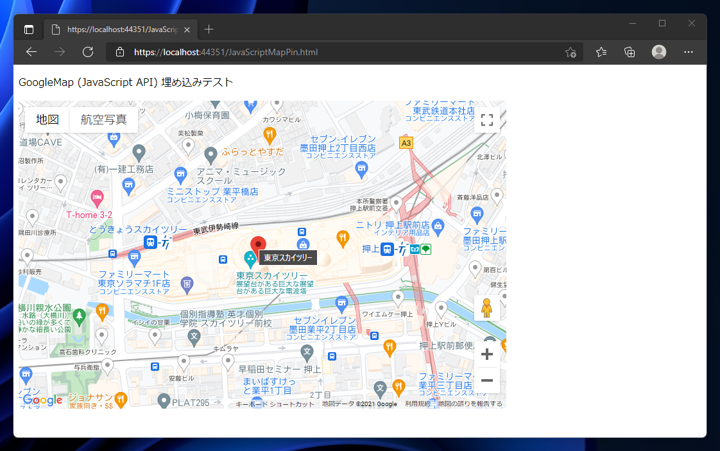Click the T-home 3-2 lodging icon
The width and height of the screenshot is (720, 451).
pos(97,199)
